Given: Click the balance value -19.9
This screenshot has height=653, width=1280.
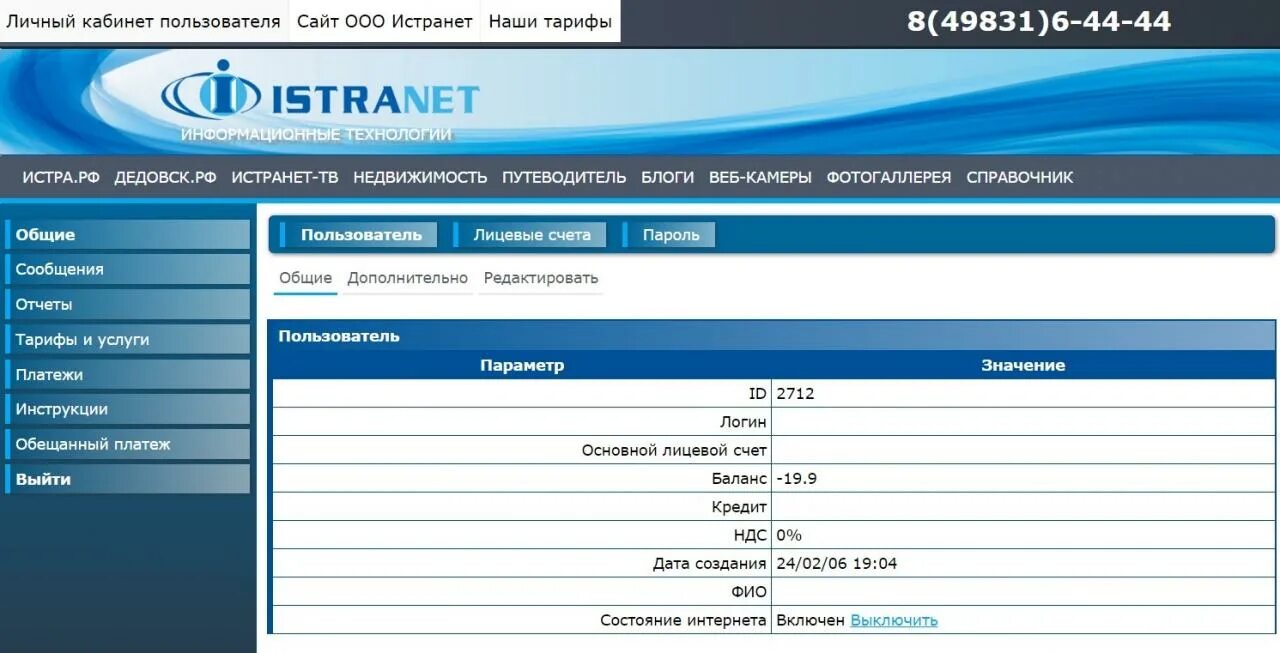Looking at the screenshot, I should pos(796,479).
